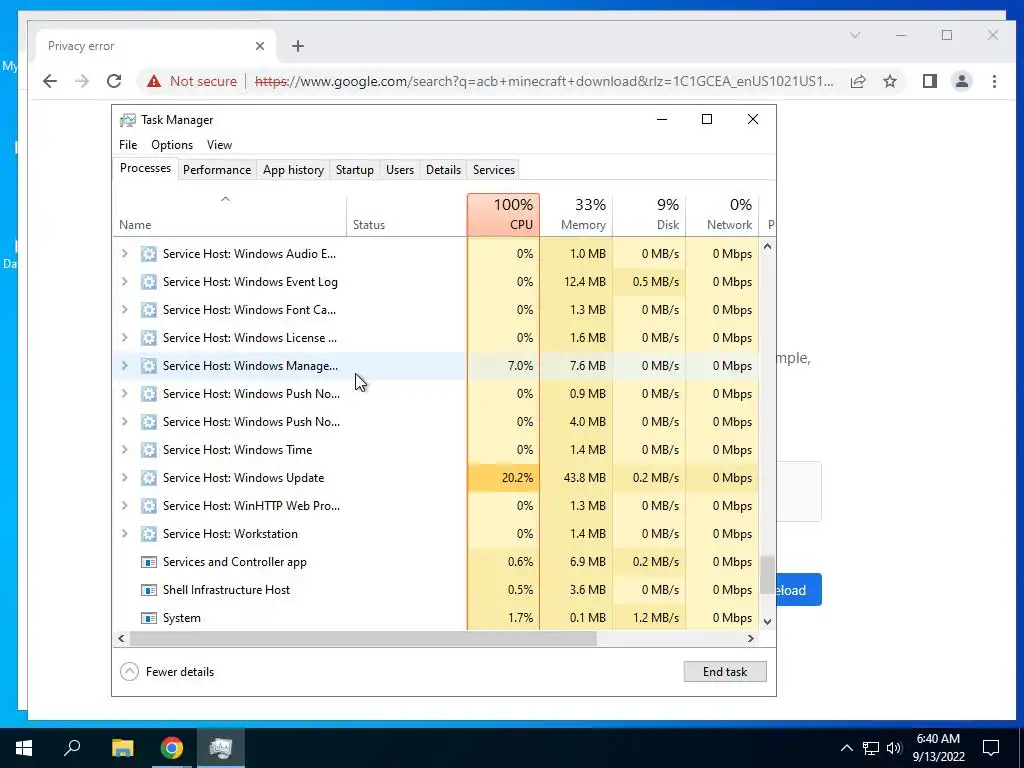Viewport: 1024px width, 768px height.
Task: Expand Service Host: Windows Manage... row
Action: click(125, 366)
